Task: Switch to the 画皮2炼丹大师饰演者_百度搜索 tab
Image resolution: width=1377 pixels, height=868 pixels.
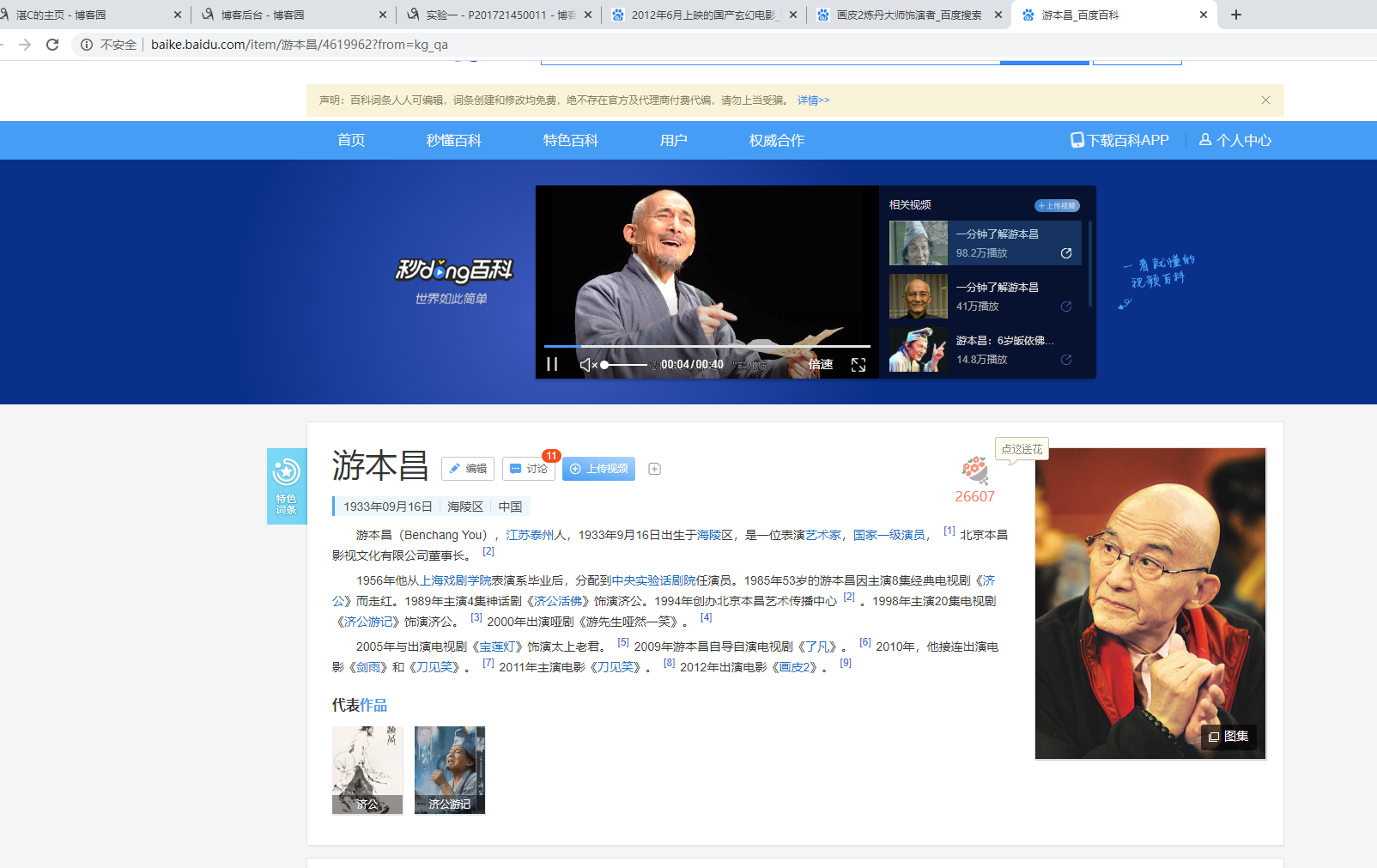Action: click(x=908, y=15)
